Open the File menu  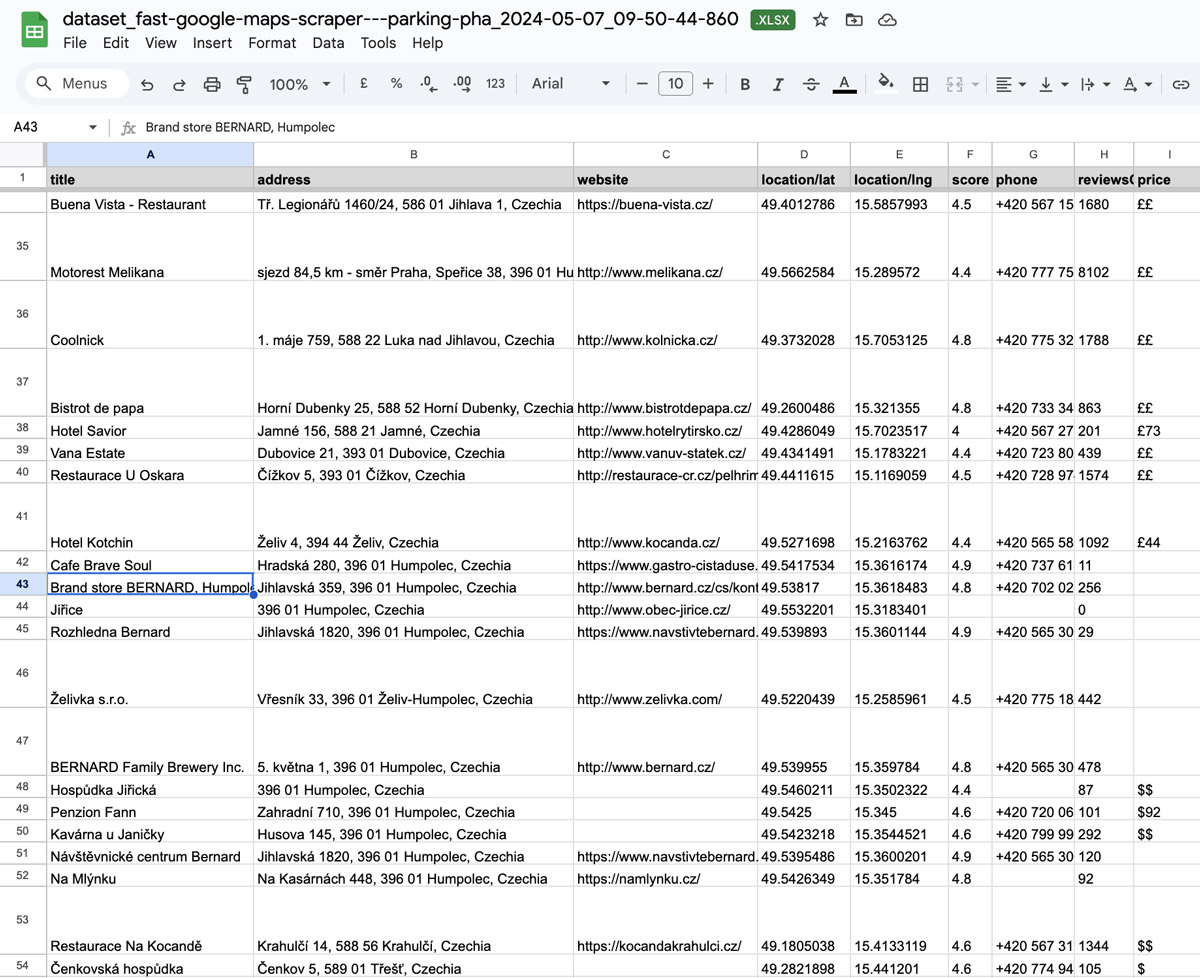coord(75,43)
